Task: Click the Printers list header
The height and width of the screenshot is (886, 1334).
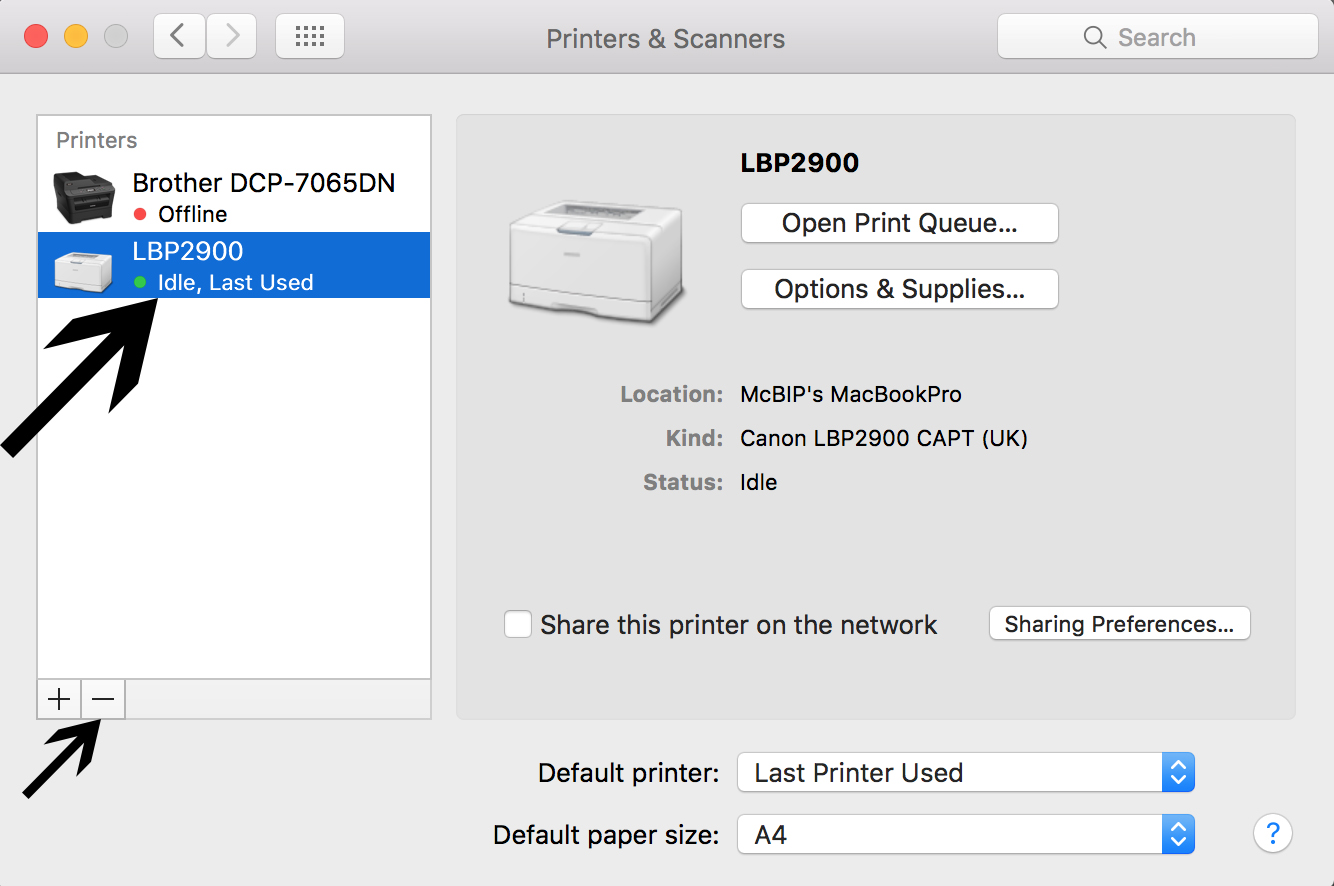Action: [97, 141]
